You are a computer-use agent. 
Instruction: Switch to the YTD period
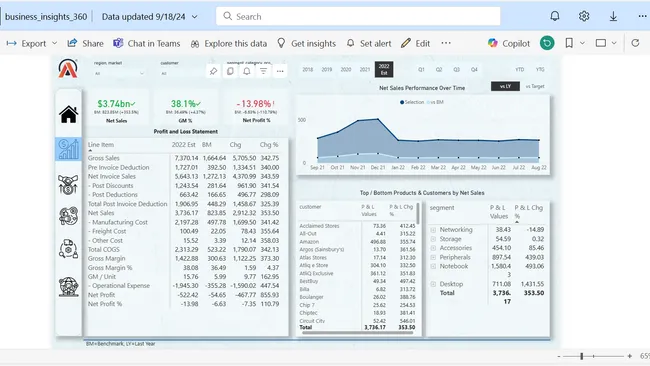(519, 70)
